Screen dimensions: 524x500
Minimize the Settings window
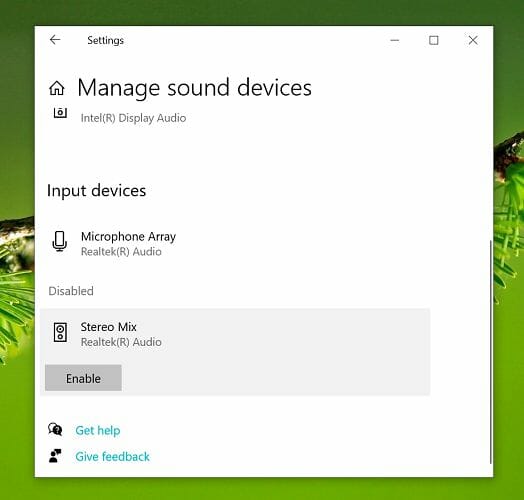pyautogui.click(x=395, y=40)
